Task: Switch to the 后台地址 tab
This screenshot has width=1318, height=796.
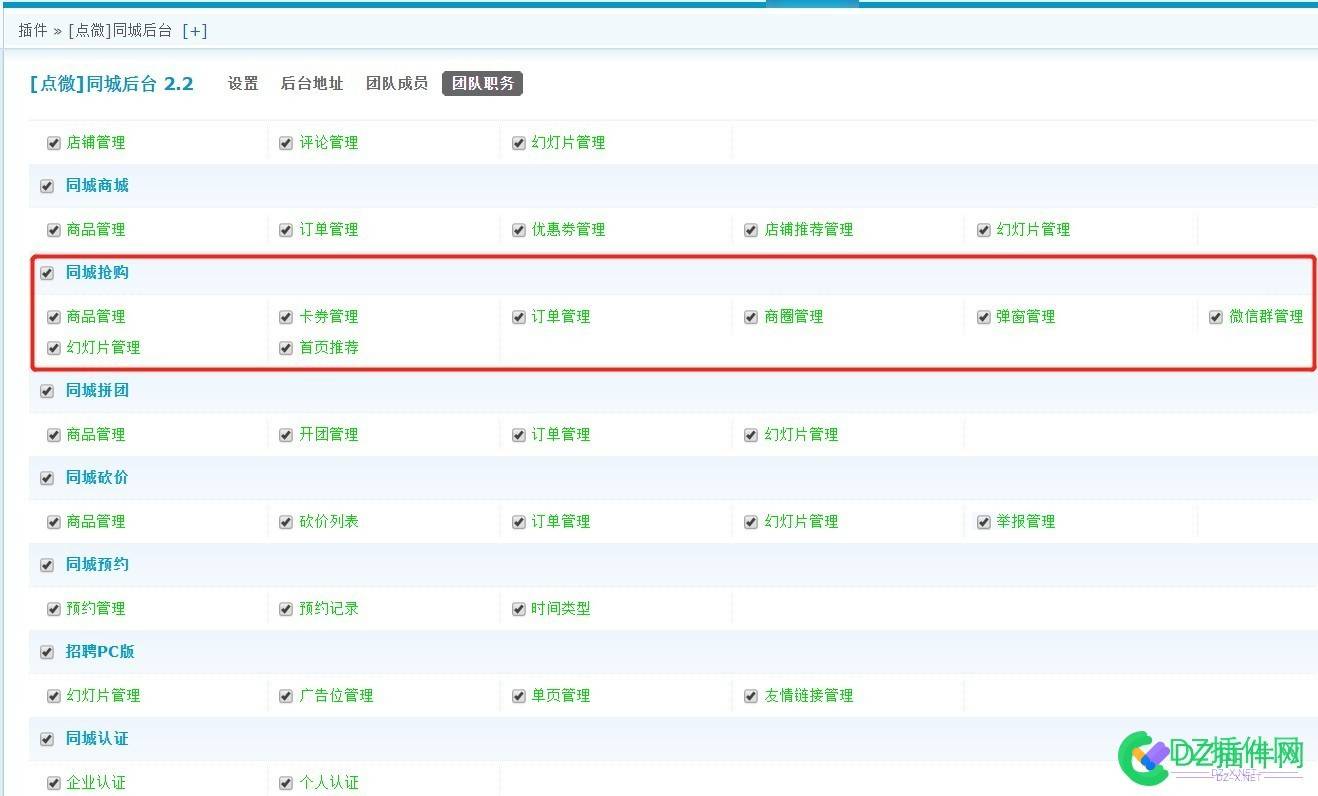Action: (x=312, y=84)
